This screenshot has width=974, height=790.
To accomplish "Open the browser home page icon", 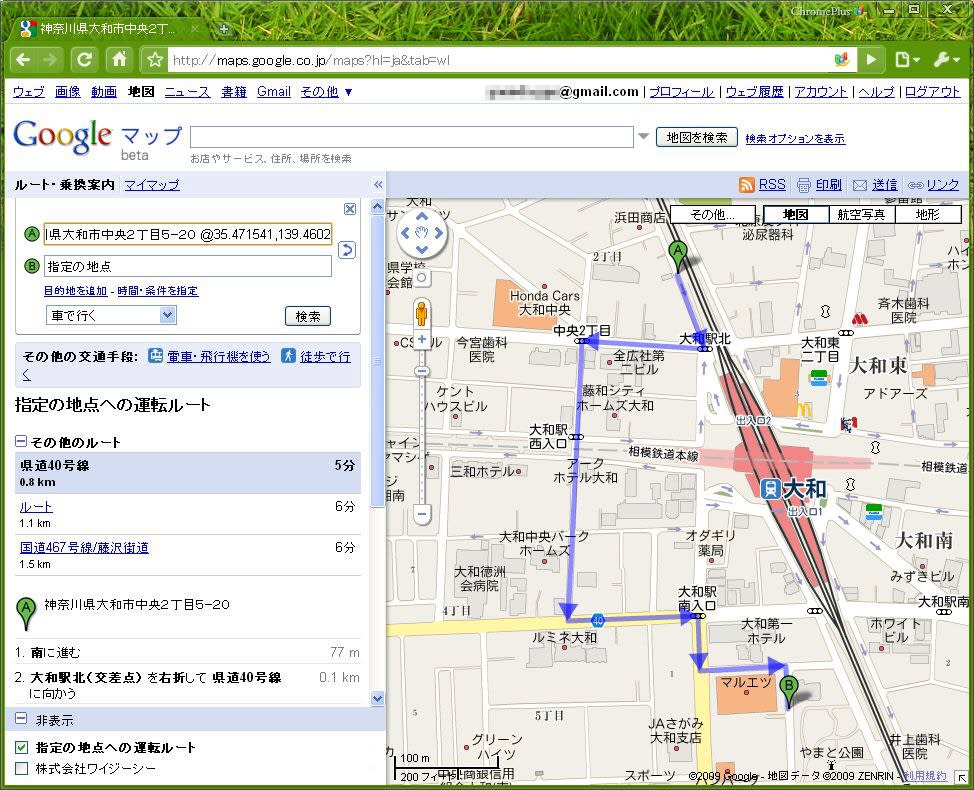I will click(x=118, y=59).
